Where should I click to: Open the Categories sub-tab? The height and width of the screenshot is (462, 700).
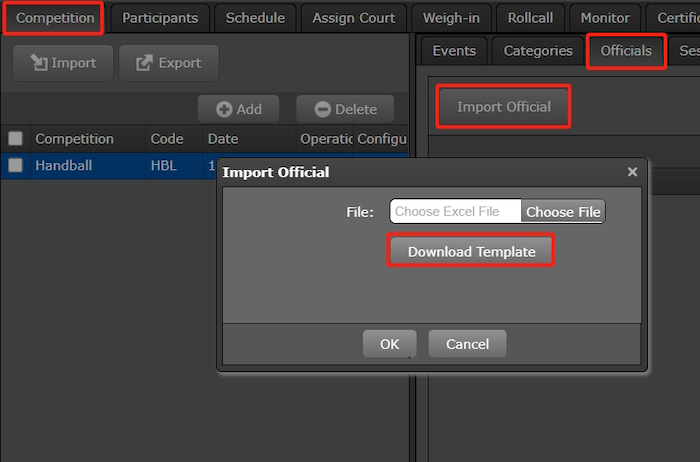click(538, 51)
